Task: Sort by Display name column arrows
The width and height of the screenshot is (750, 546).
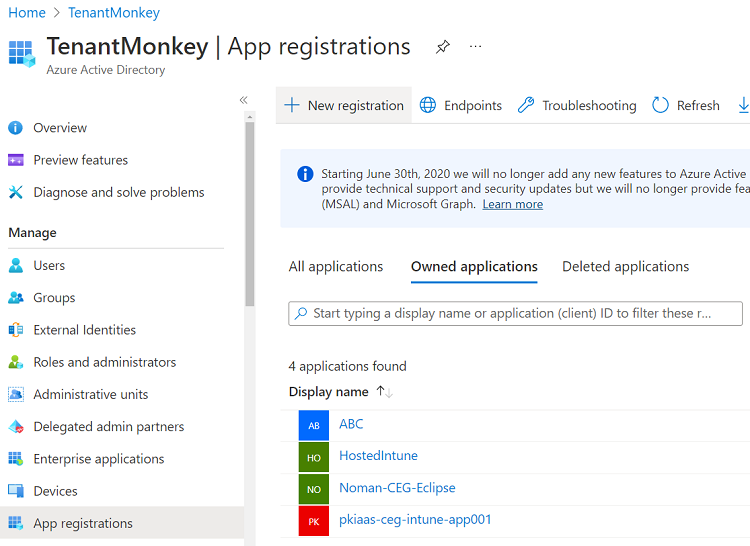Action: coord(384,392)
